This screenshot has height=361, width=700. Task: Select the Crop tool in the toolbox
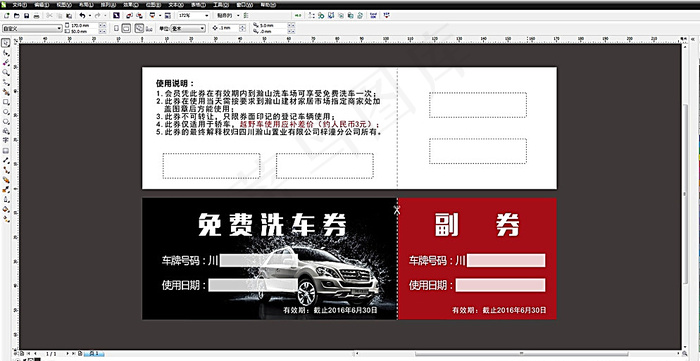coord(6,63)
